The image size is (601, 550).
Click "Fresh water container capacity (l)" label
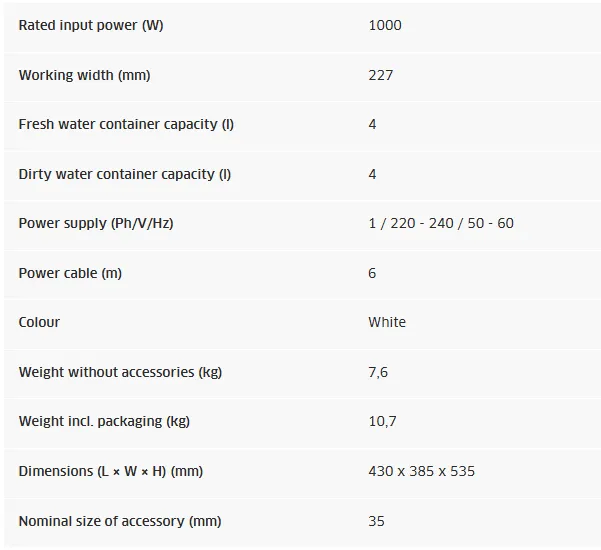click(126, 124)
